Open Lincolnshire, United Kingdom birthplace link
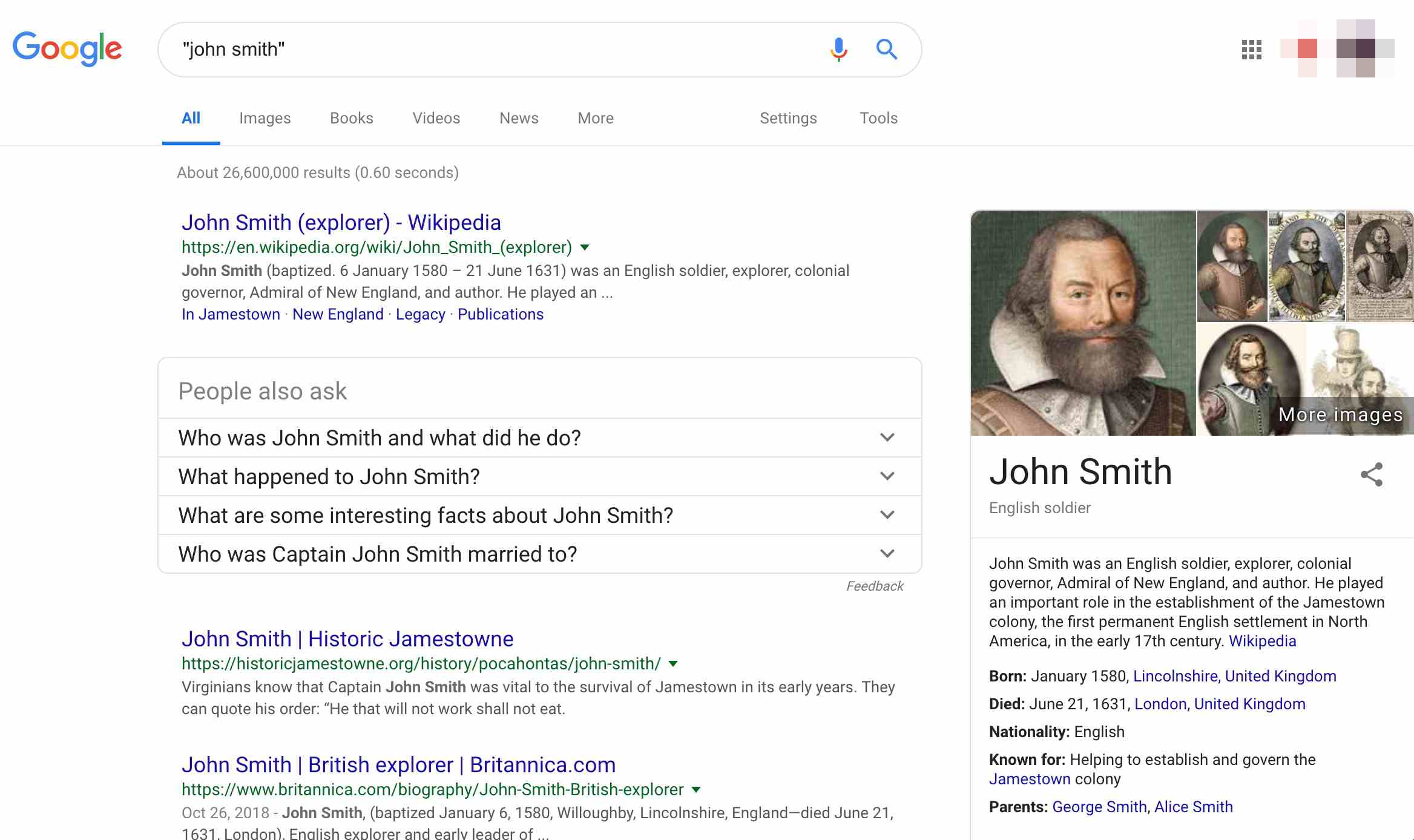 pyautogui.click(x=1234, y=677)
